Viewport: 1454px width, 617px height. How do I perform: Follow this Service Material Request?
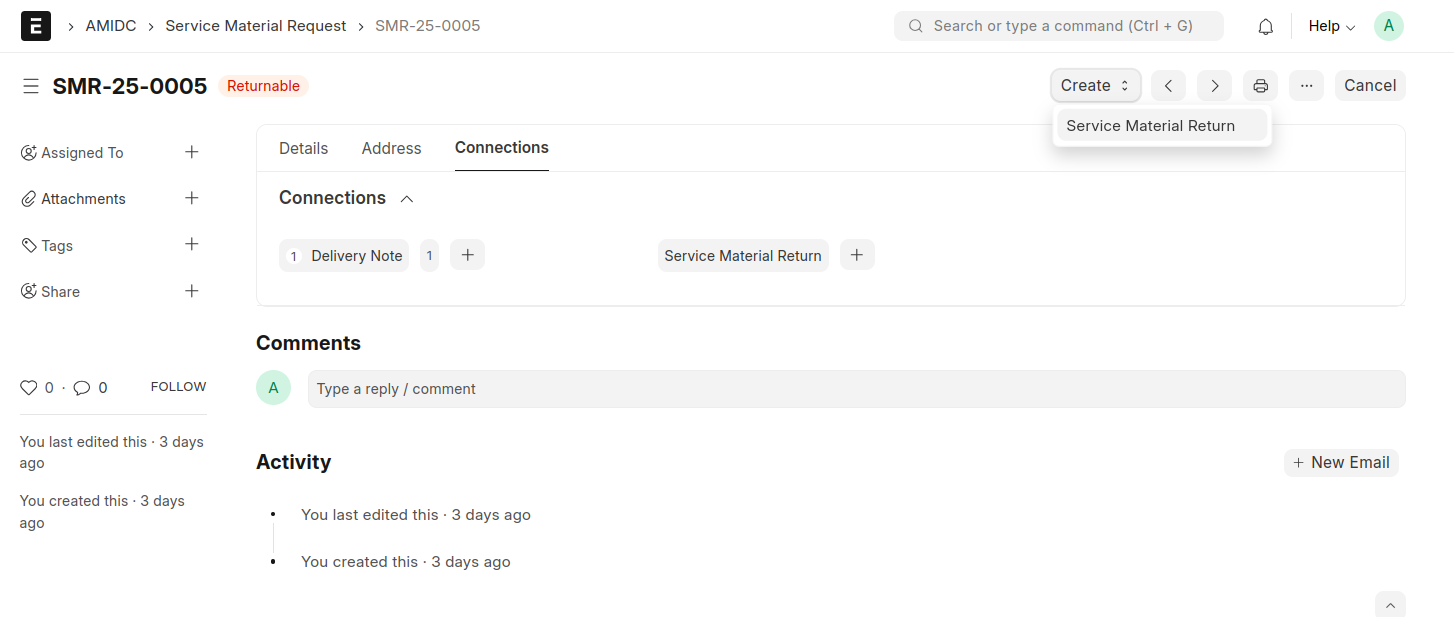tap(178, 386)
